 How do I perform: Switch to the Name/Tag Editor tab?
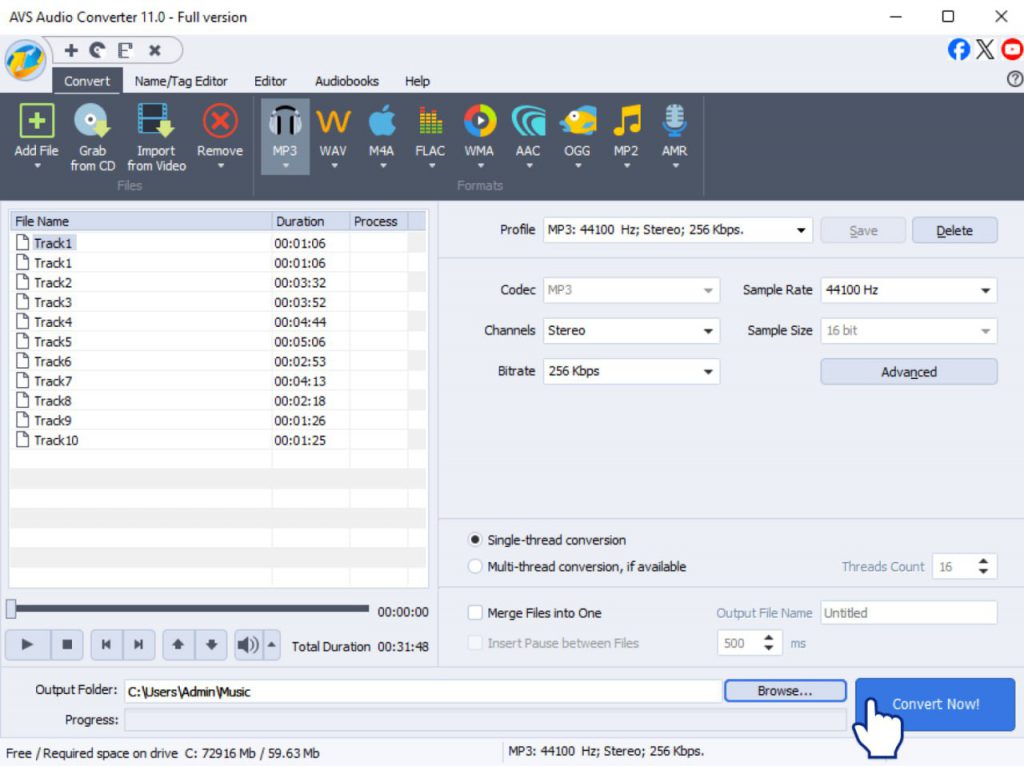pos(181,81)
